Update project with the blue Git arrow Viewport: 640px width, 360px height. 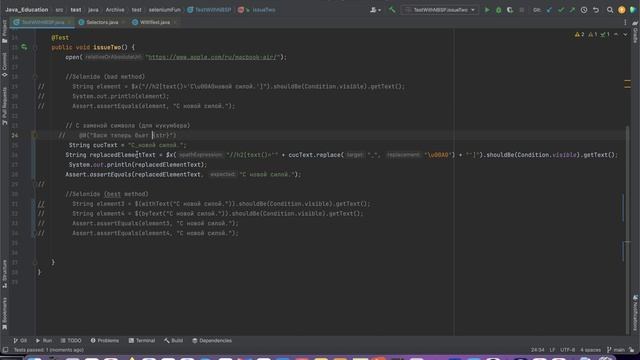pyautogui.click(x=549, y=10)
